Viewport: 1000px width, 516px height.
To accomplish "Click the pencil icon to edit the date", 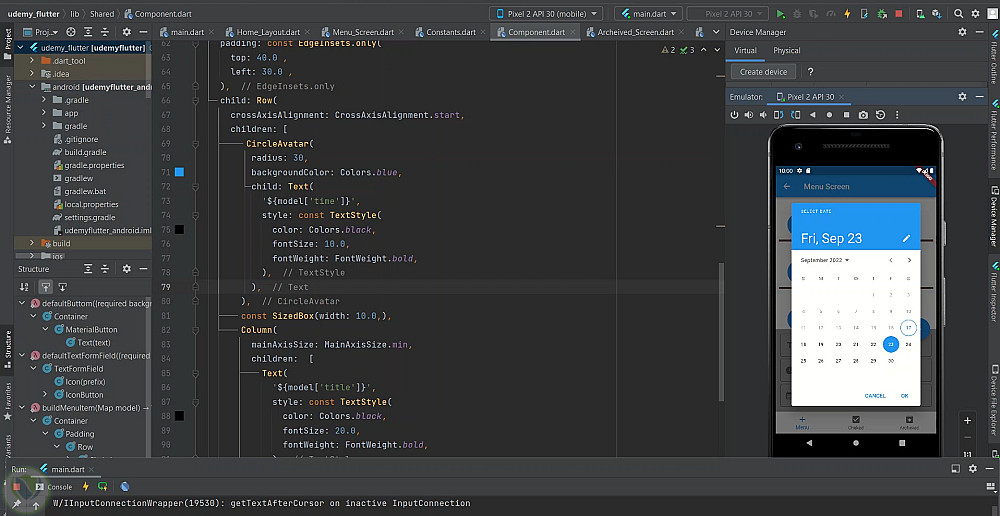I will pos(906,238).
